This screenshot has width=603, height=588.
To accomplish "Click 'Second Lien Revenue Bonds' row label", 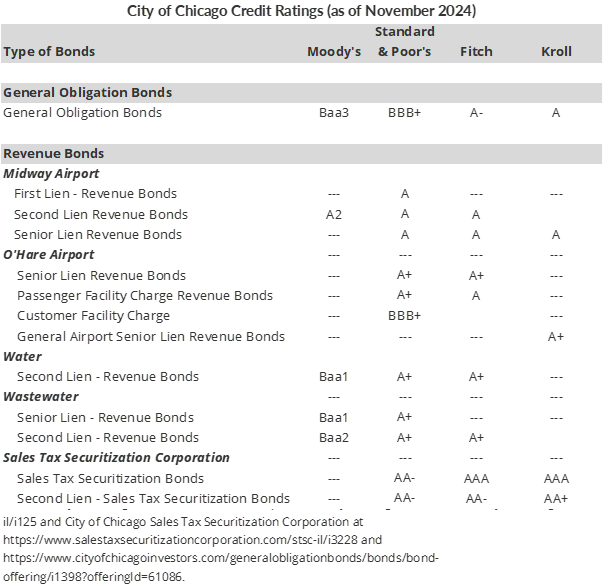I will 101,214.
